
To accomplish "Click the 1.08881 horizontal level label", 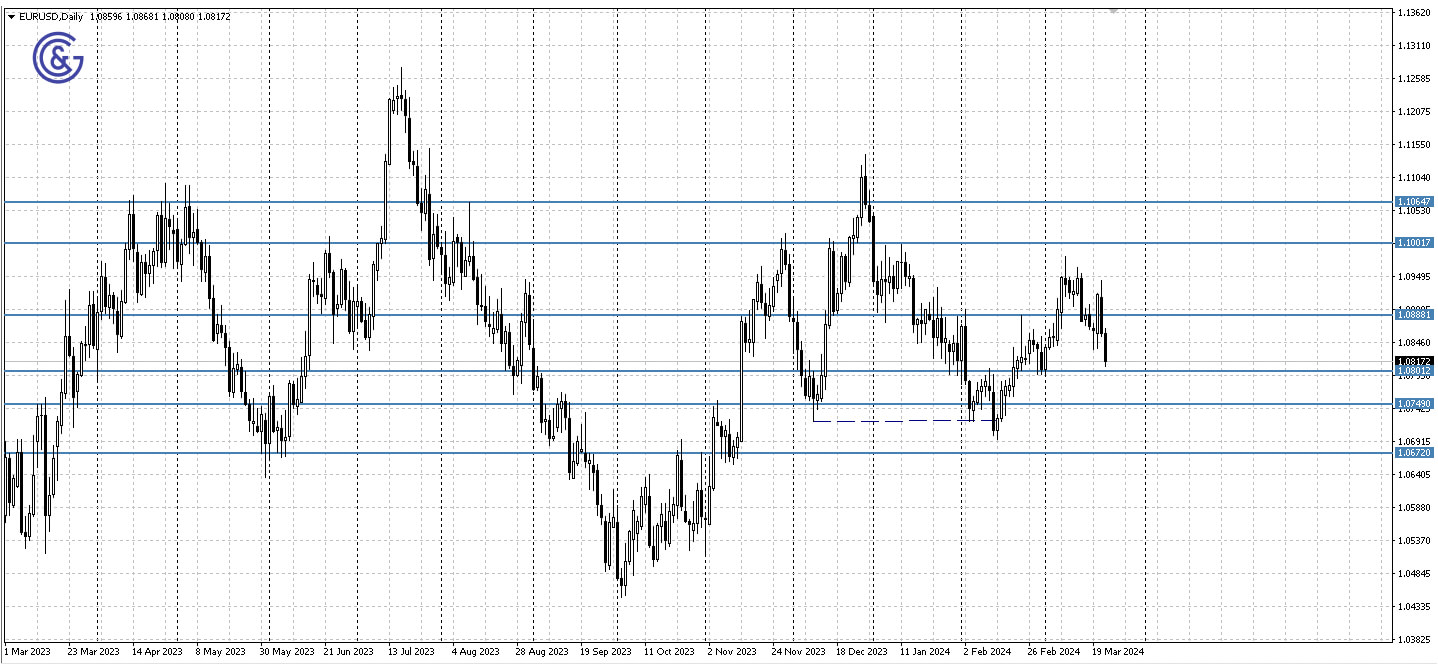I will pyautogui.click(x=1413, y=314).
